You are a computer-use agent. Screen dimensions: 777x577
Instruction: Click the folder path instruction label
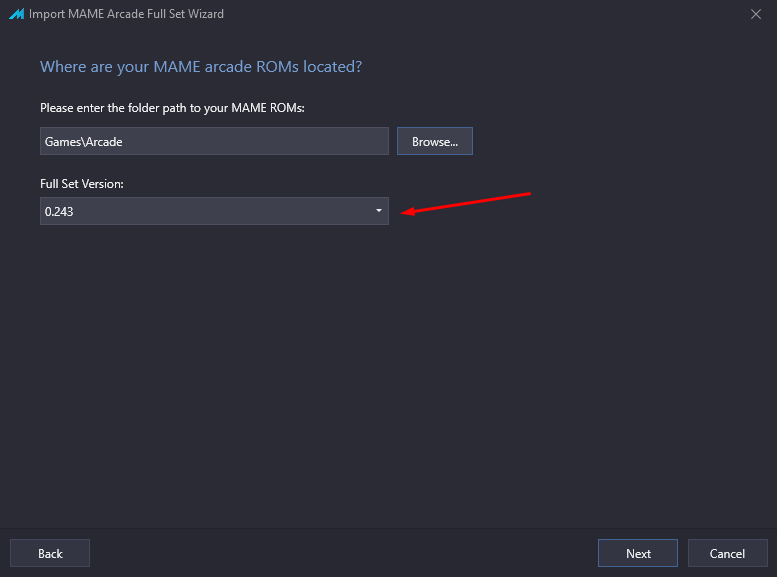[172, 108]
